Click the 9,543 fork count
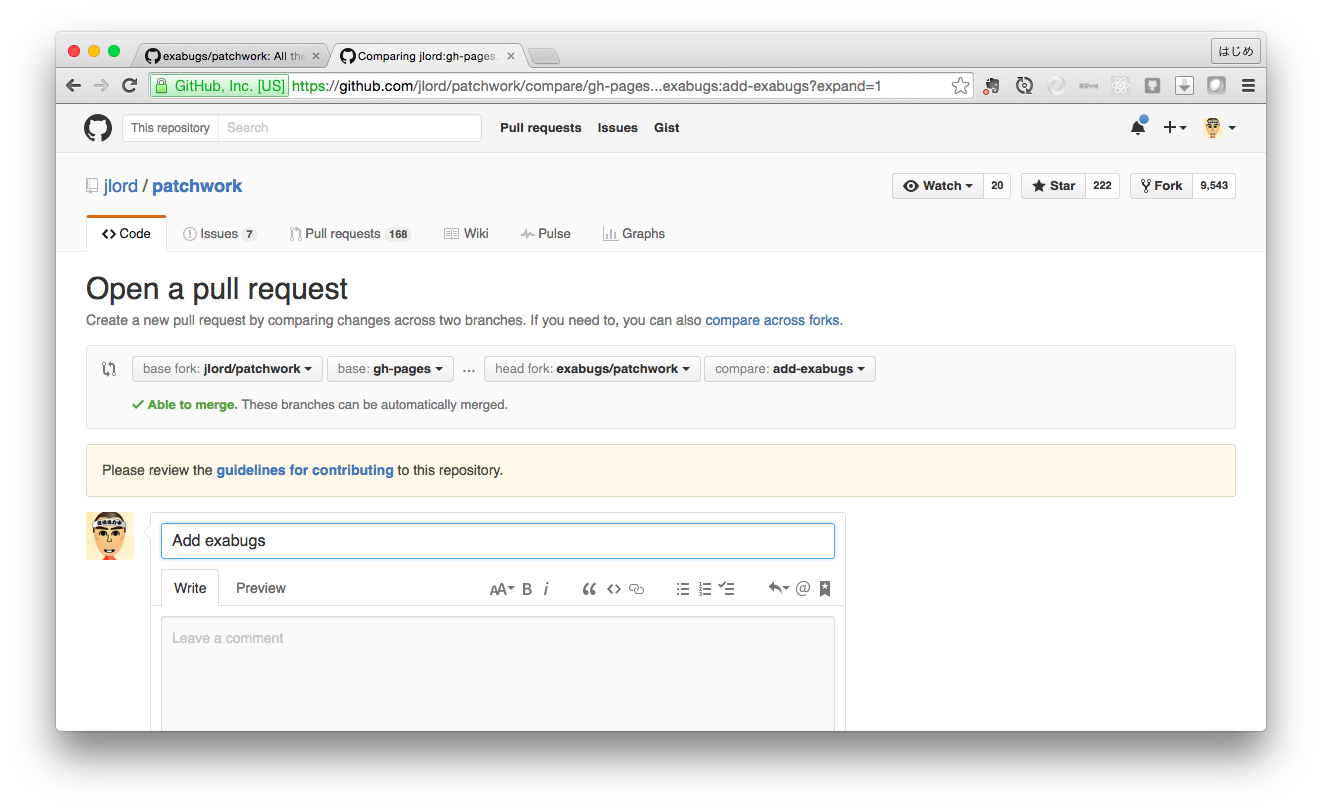 (x=1214, y=186)
